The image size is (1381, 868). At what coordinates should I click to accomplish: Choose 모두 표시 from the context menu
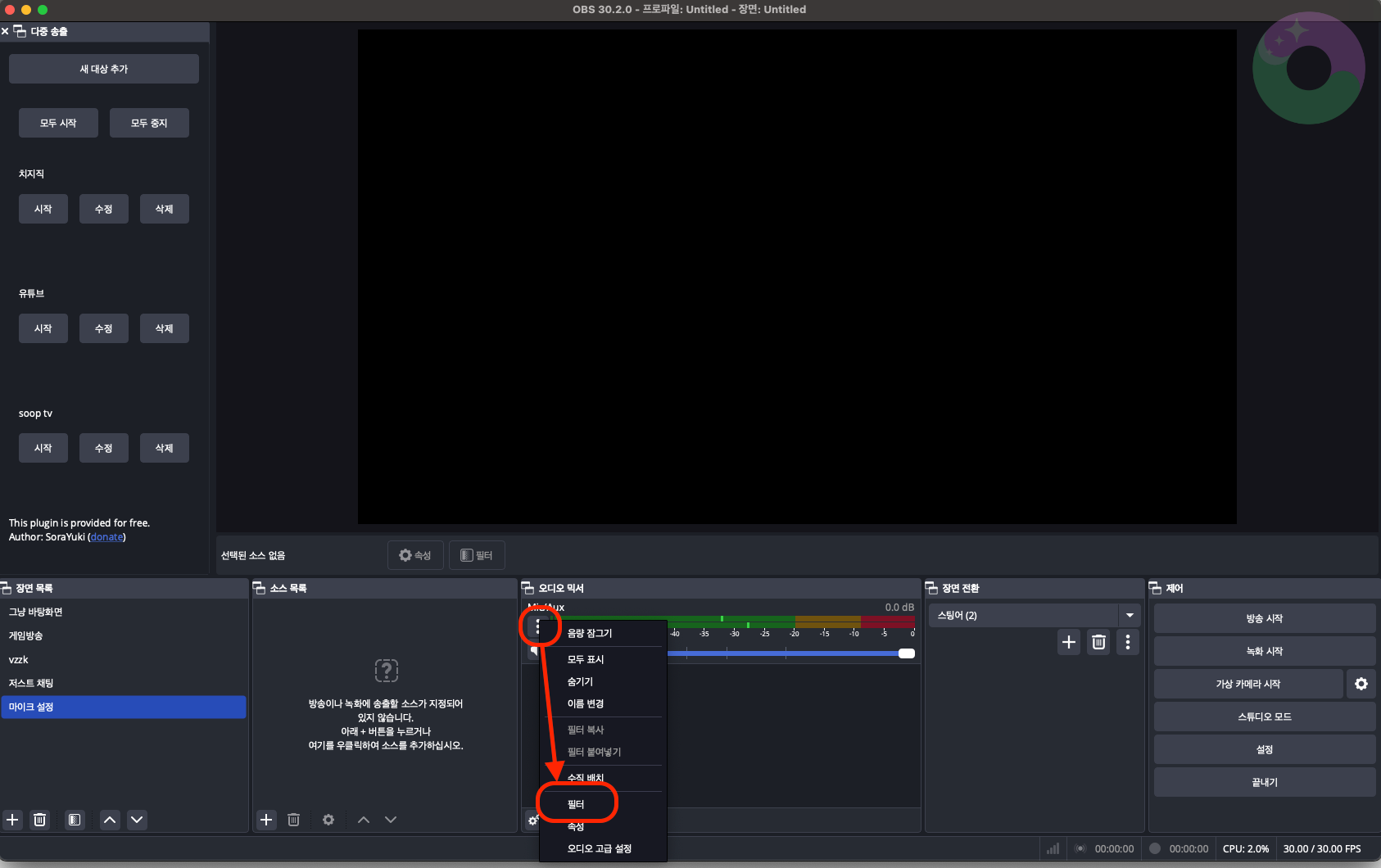603,659
